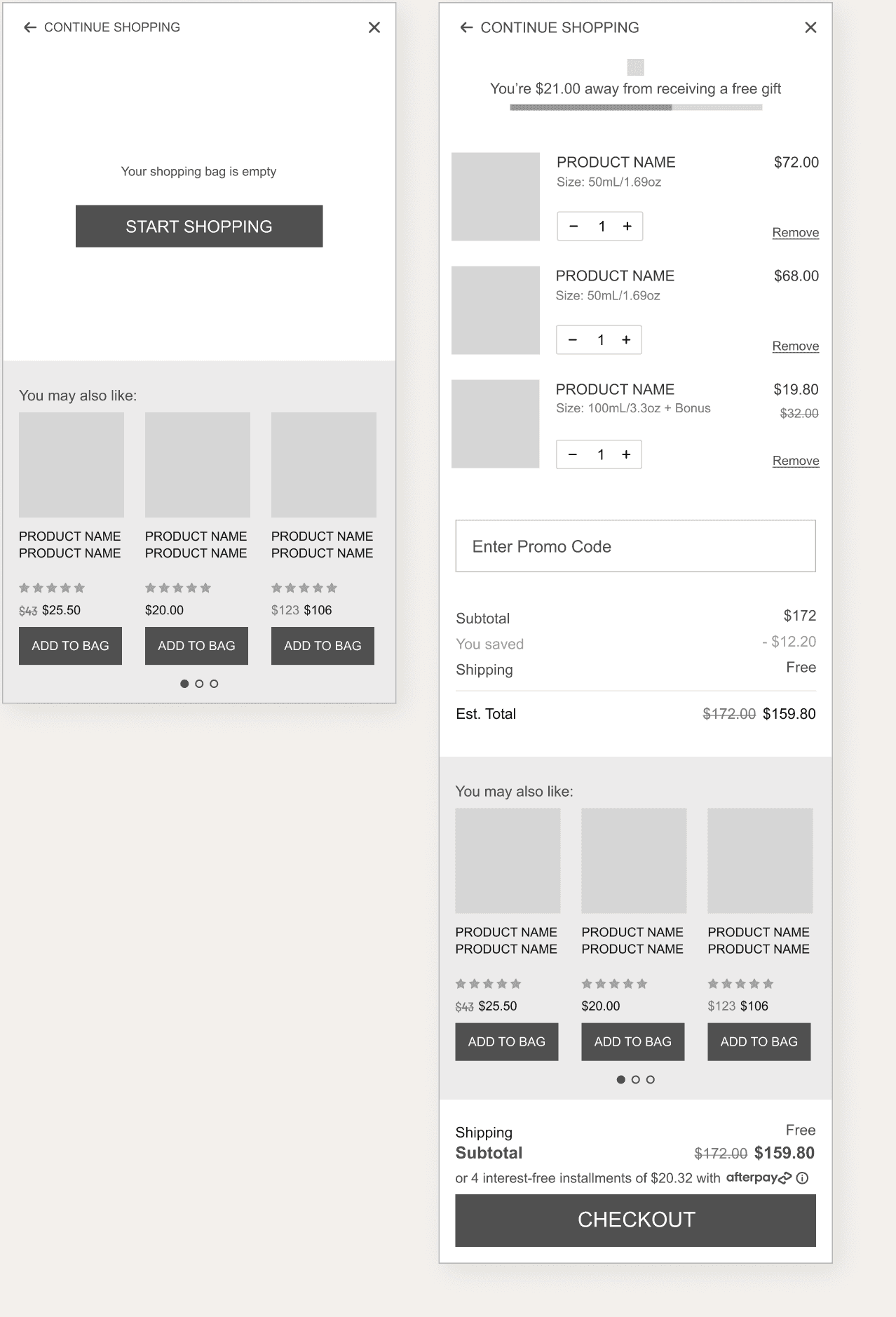Click the CHECKOUT button
The height and width of the screenshot is (1317, 896).
tap(636, 1220)
